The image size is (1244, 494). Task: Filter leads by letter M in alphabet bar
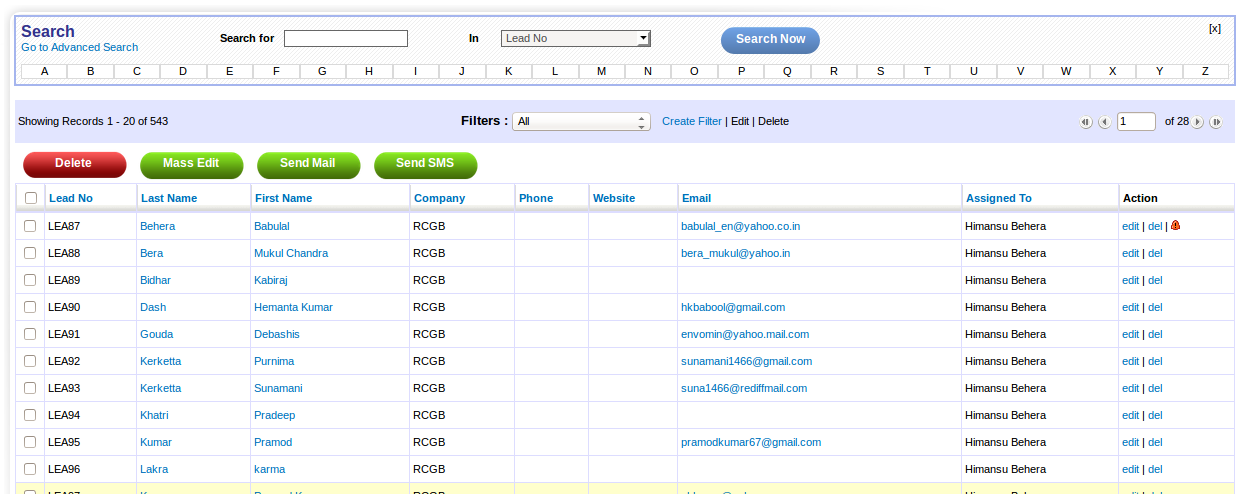pyautogui.click(x=601, y=71)
